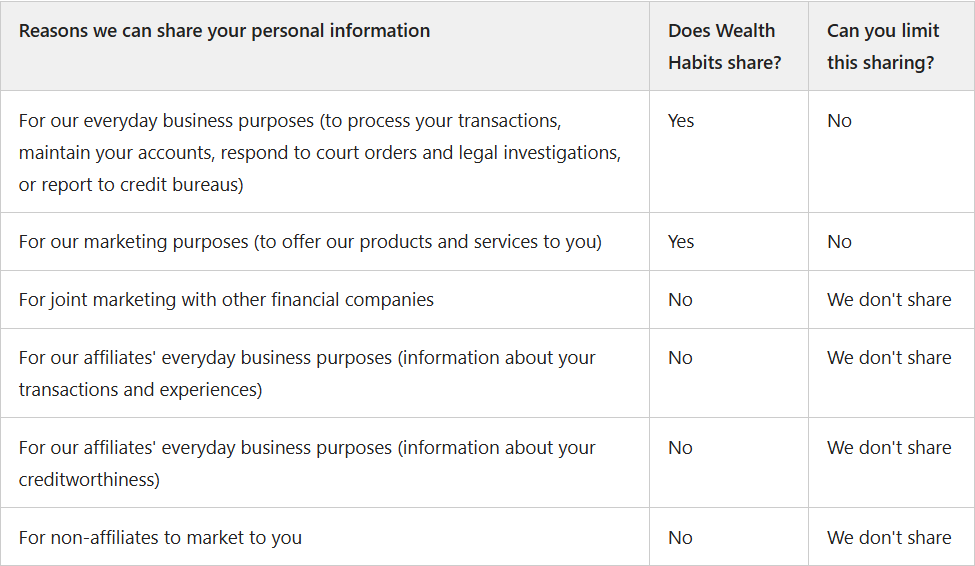Select the affiliates' creditworthiness row text

pyautogui.click(x=307, y=463)
